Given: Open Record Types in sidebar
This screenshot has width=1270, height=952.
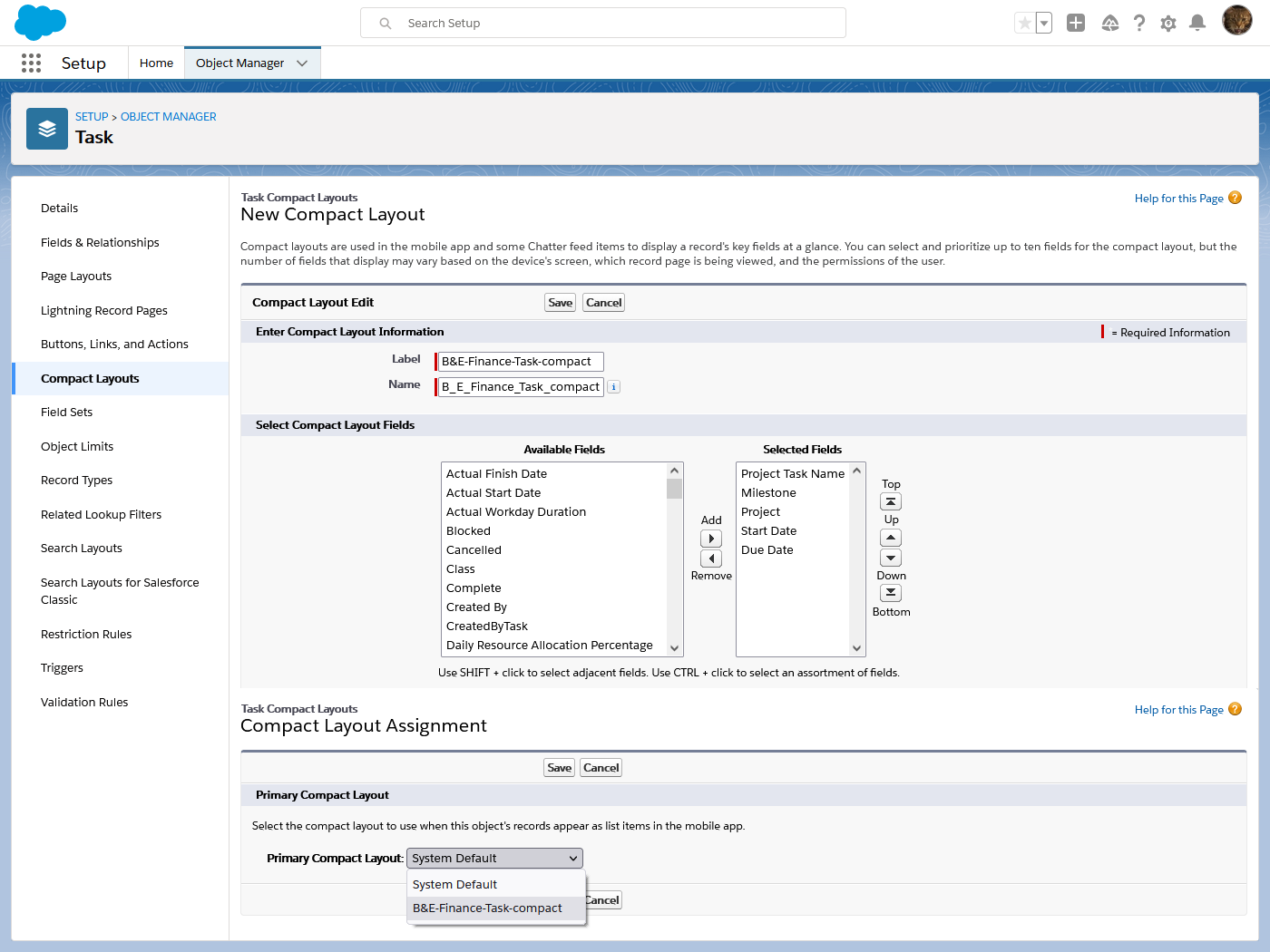Looking at the screenshot, I should (x=77, y=481).
